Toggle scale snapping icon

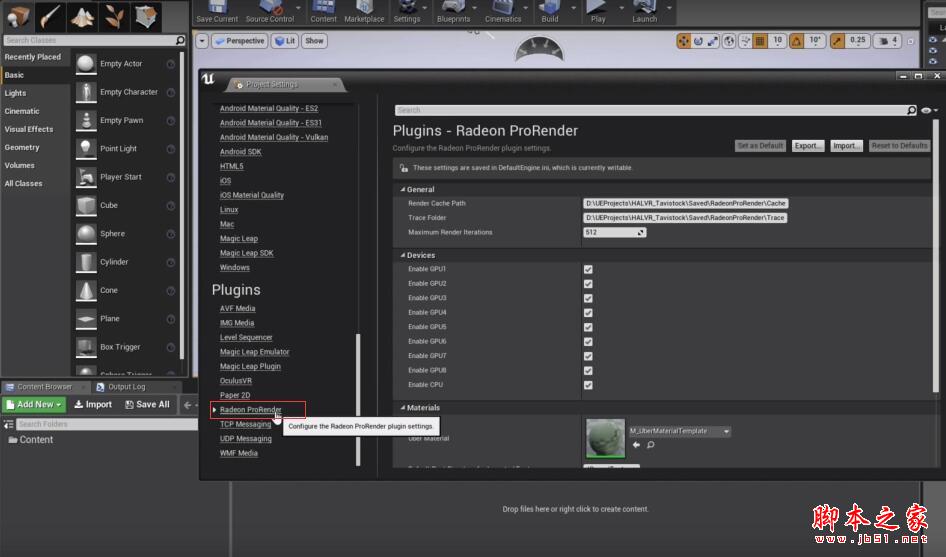click(x=837, y=40)
